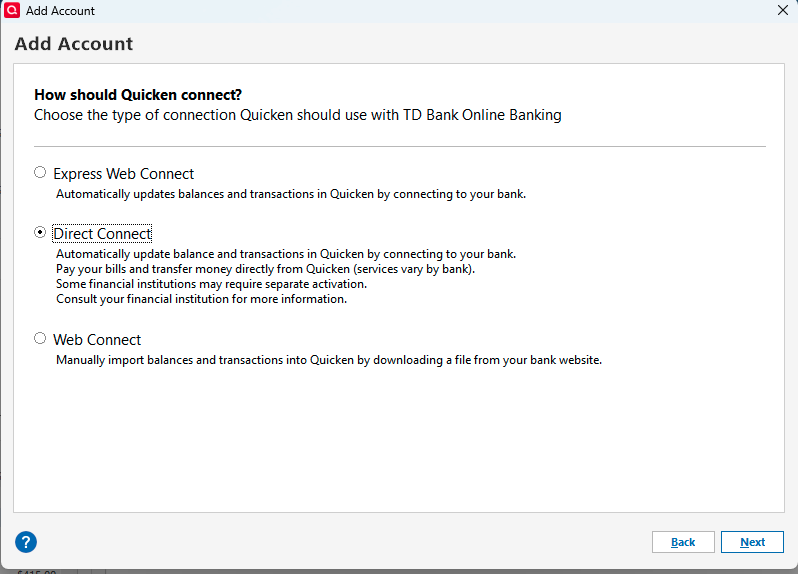The width and height of the screenshot is (798, 574).
Task: Click 'Choose the type of connection' subtitle
Action: coord(298,116)
